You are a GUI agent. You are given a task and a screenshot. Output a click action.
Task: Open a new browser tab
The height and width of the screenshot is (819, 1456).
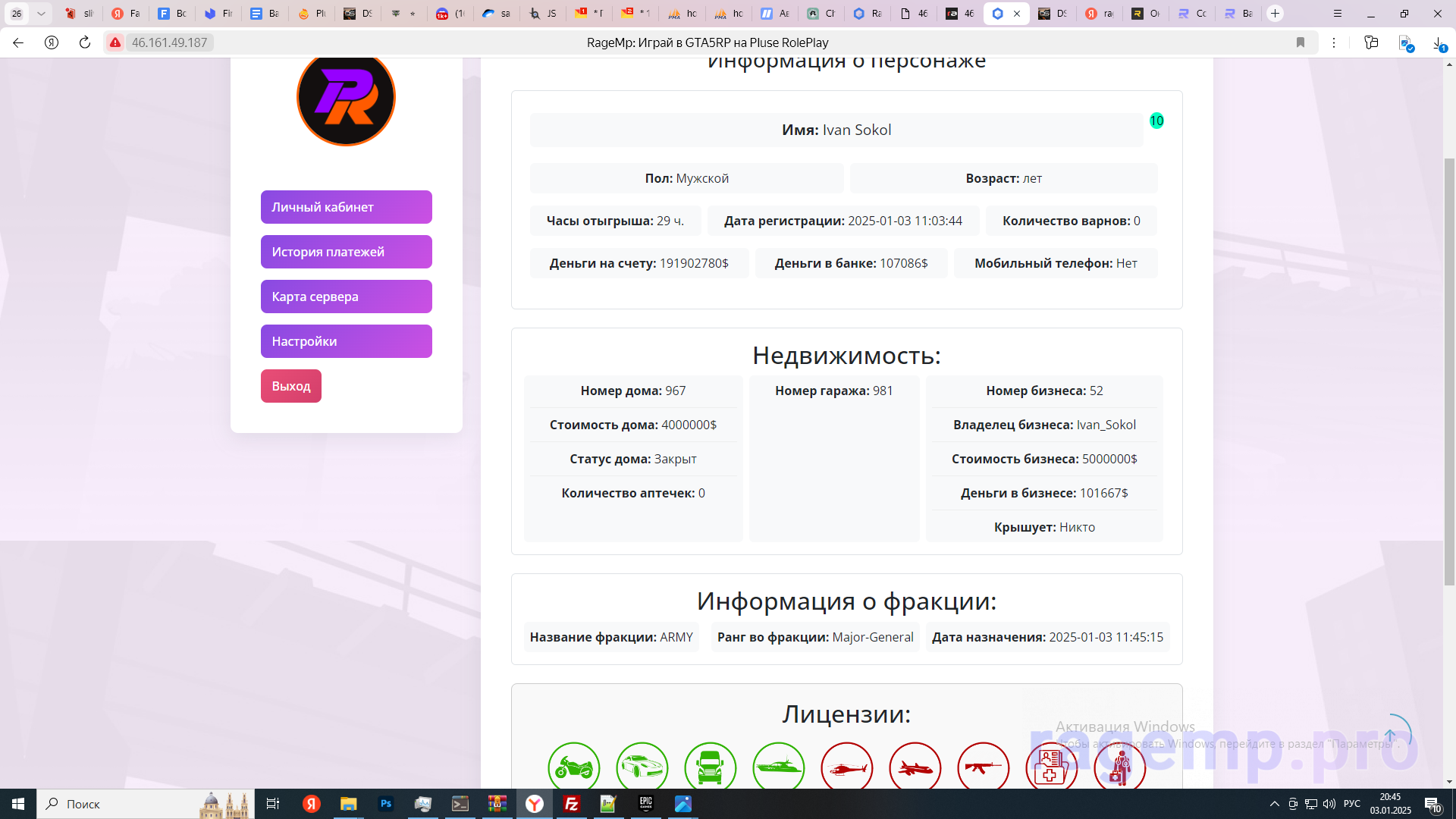[1276, 14]
